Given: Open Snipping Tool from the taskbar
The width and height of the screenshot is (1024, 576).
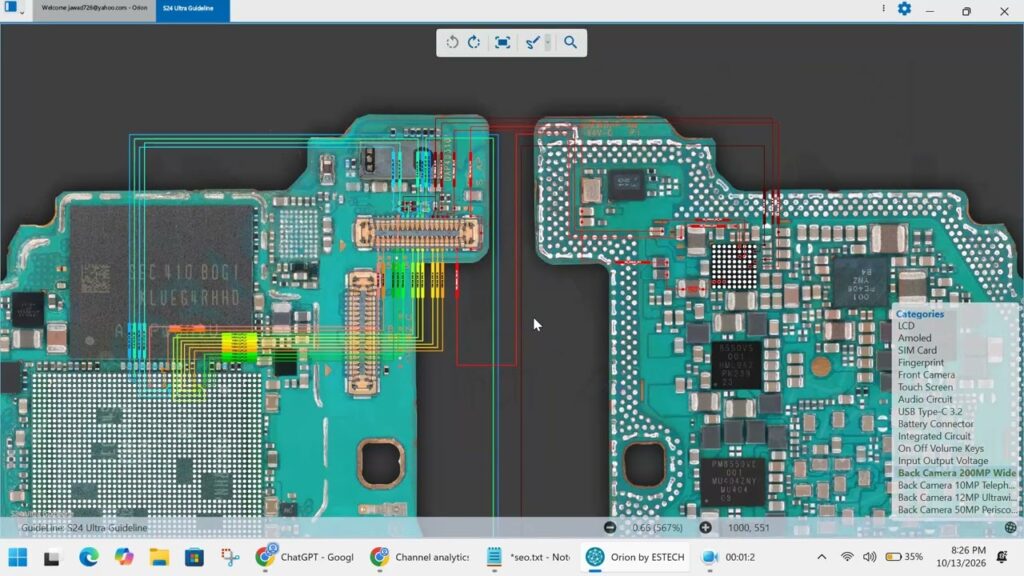Looking at the screenshot, I should 229,557.
